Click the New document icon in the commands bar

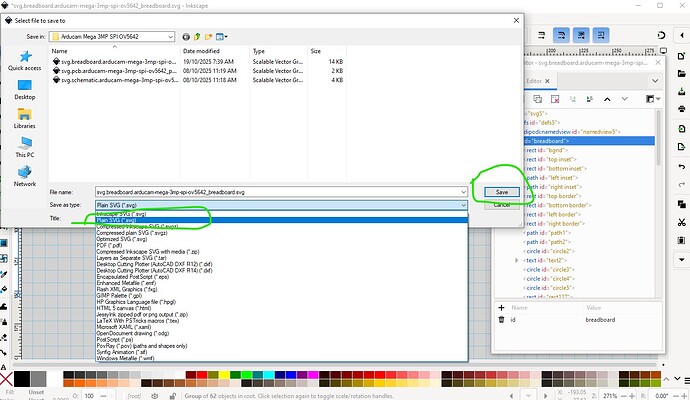[x=682, y=56]
